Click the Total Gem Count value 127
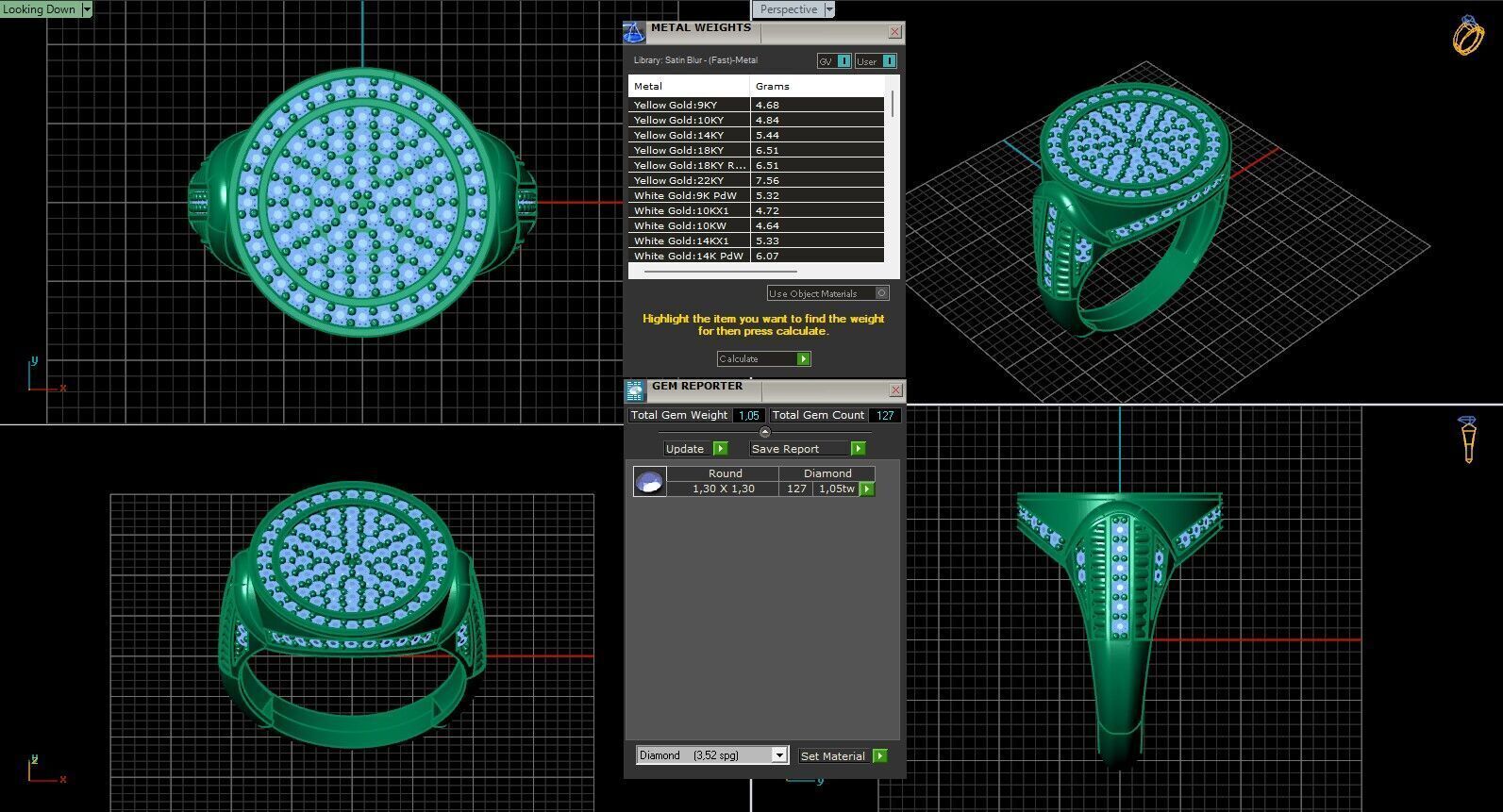The width and height of the screenshot is (1503, 812). coord(885,415)
